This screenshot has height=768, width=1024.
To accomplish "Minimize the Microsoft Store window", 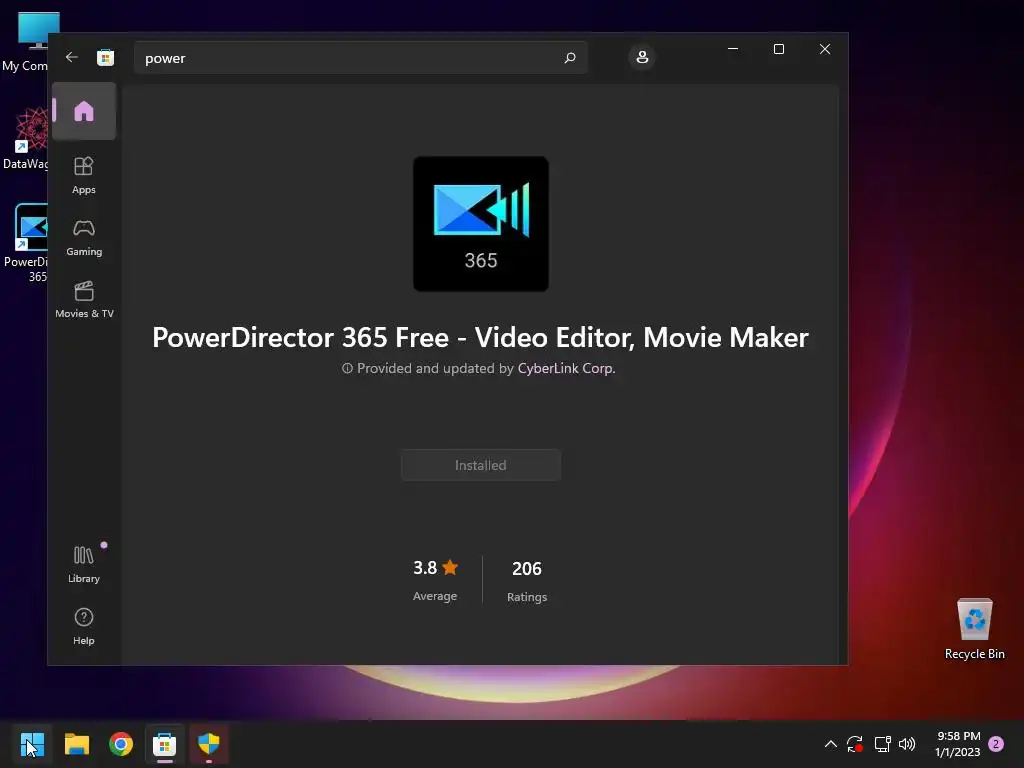I will (733, 49).
